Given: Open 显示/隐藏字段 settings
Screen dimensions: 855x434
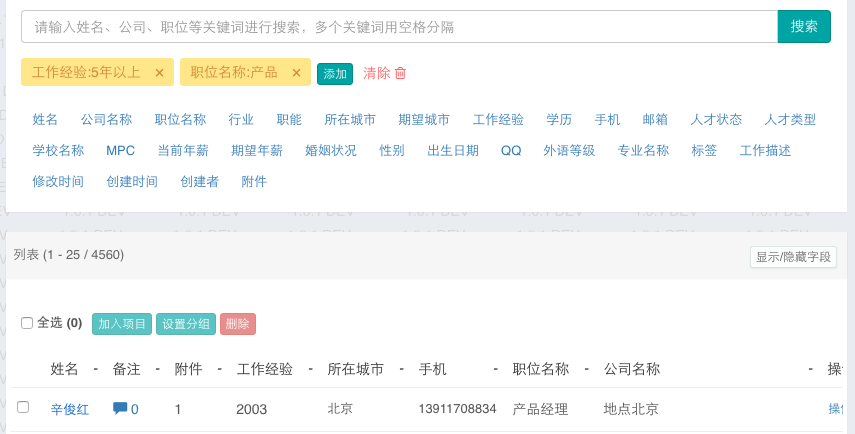Looking at the screenshot, I should tap(793, 257).
